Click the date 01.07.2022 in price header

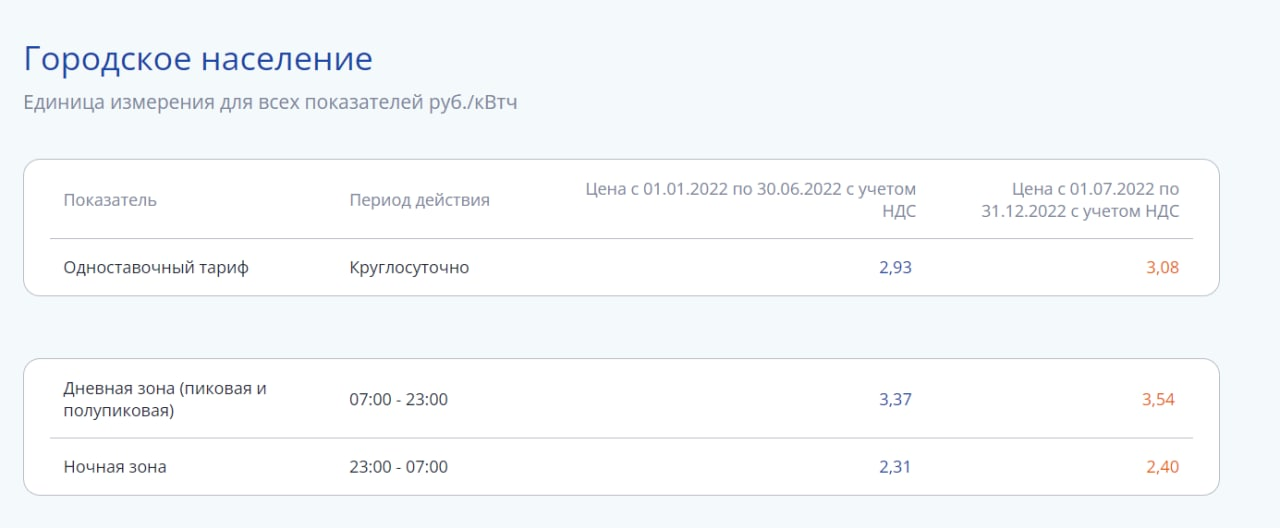point(1113,189)
